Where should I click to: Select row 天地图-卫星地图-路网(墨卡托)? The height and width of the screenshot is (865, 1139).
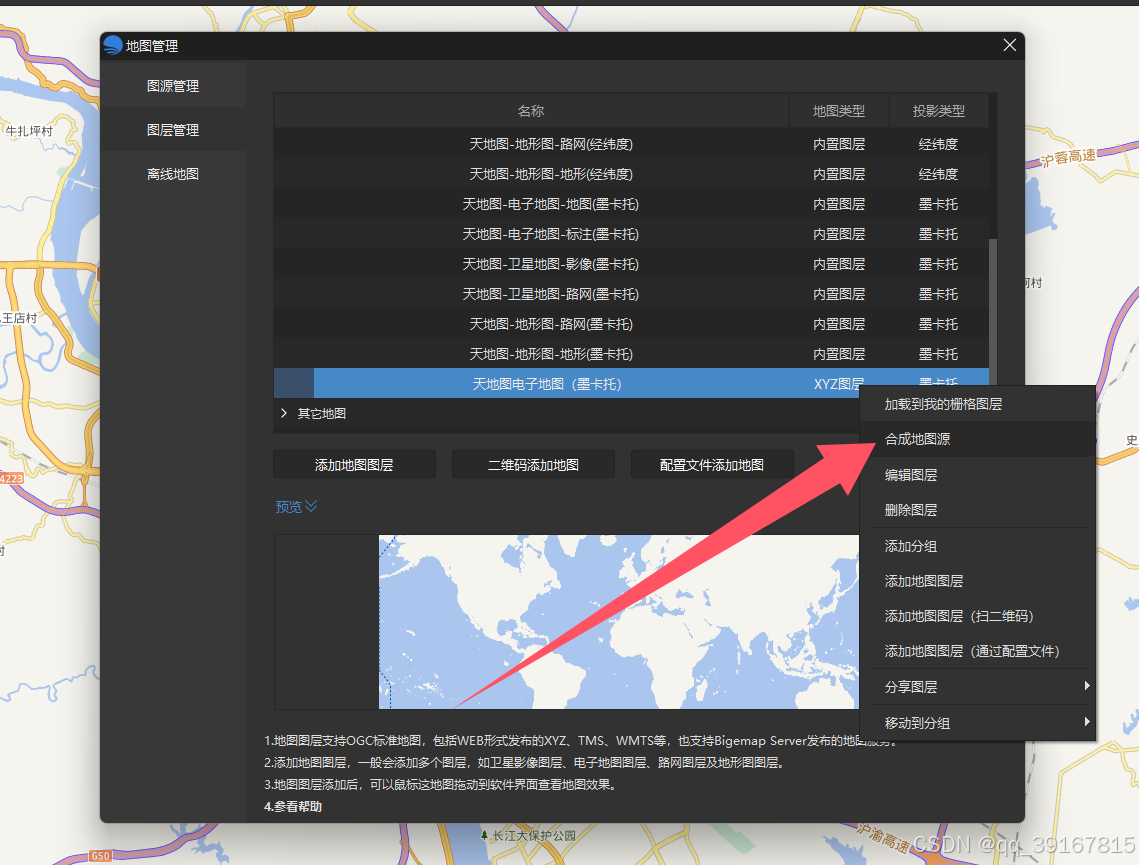(x=631, y=294)
